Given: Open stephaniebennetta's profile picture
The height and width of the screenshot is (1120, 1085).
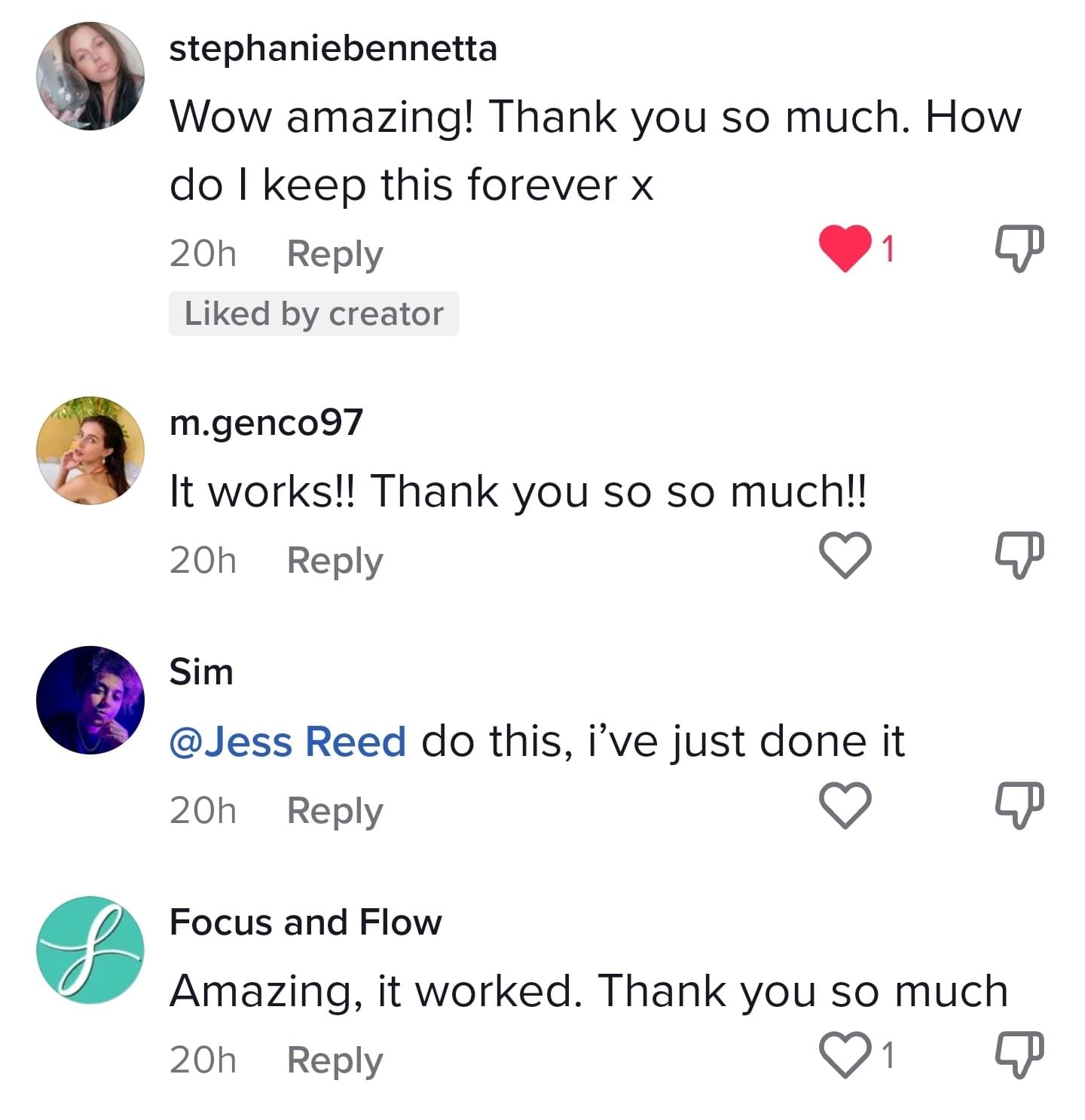Looking at the screenshot, I should pos(90,75).
